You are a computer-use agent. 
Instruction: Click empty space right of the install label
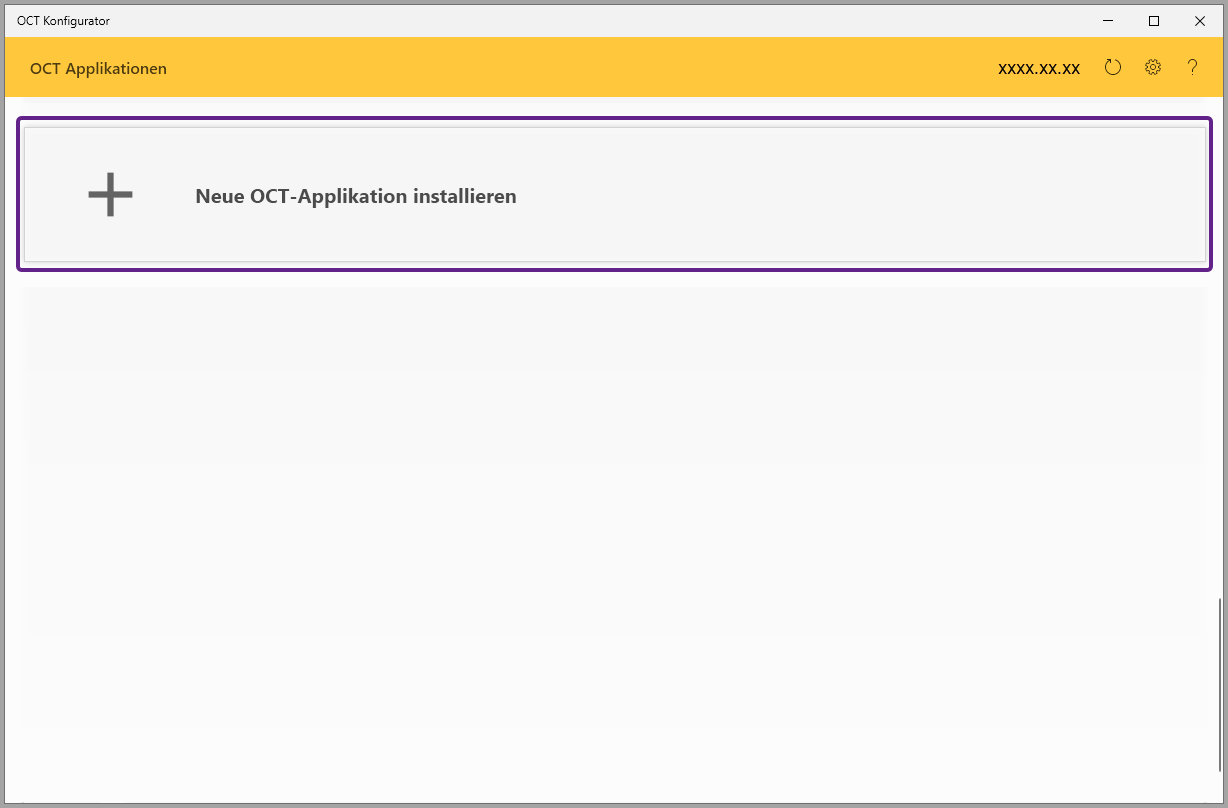tap(850, 196)
